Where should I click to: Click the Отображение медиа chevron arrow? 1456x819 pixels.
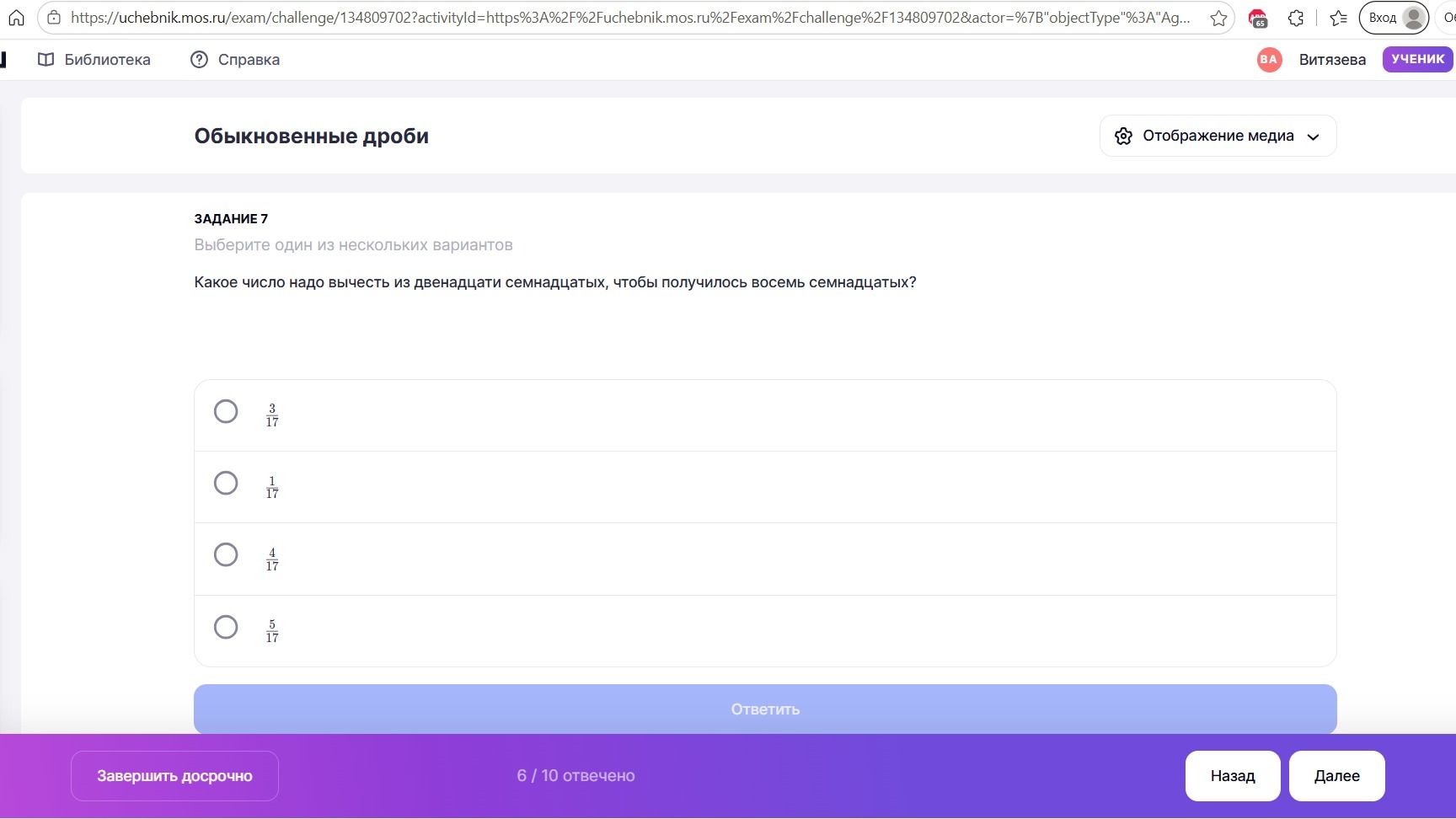click(1313, 137)
